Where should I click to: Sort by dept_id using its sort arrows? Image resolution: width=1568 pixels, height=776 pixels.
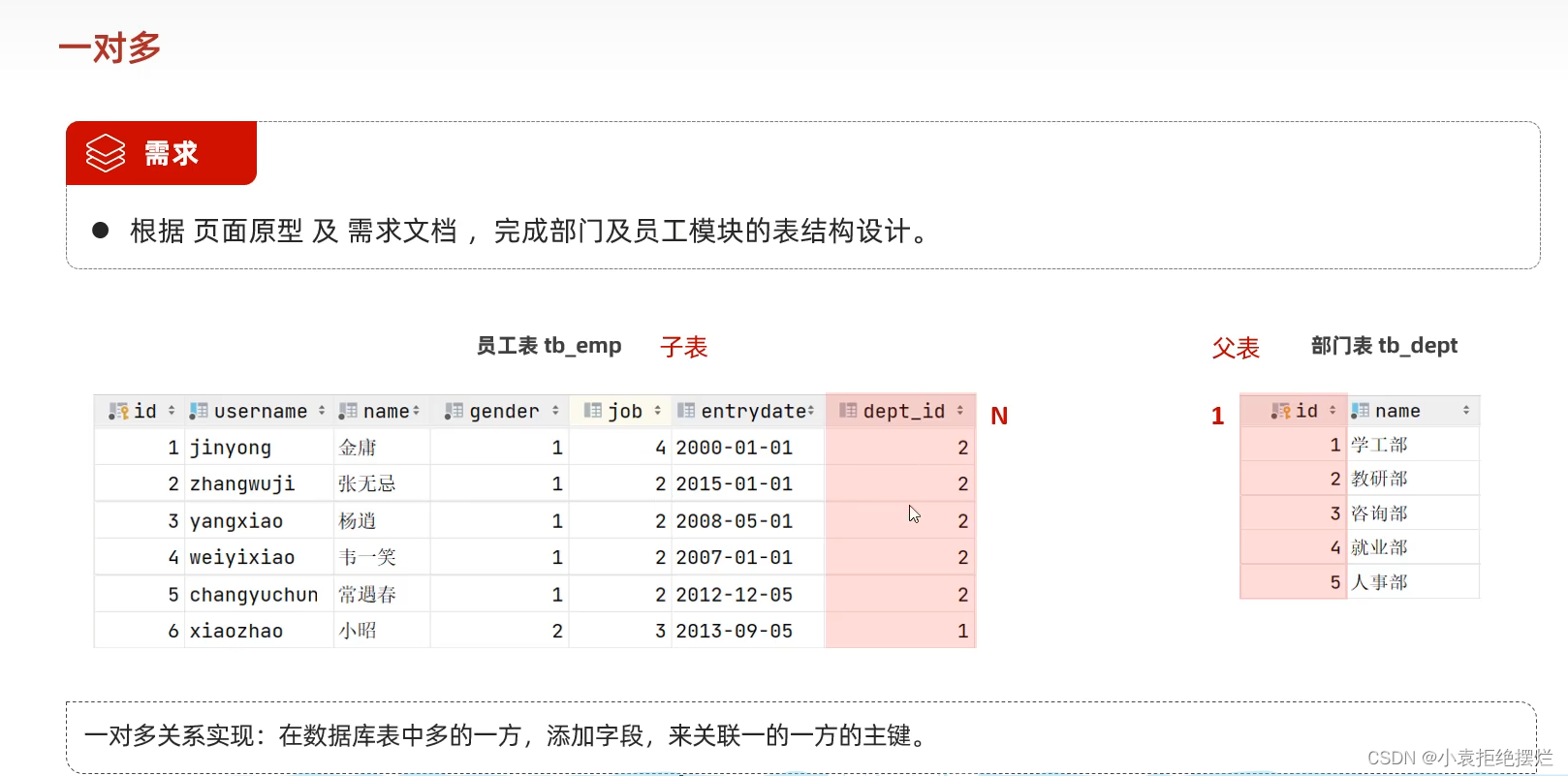click(x=960, y=411)
